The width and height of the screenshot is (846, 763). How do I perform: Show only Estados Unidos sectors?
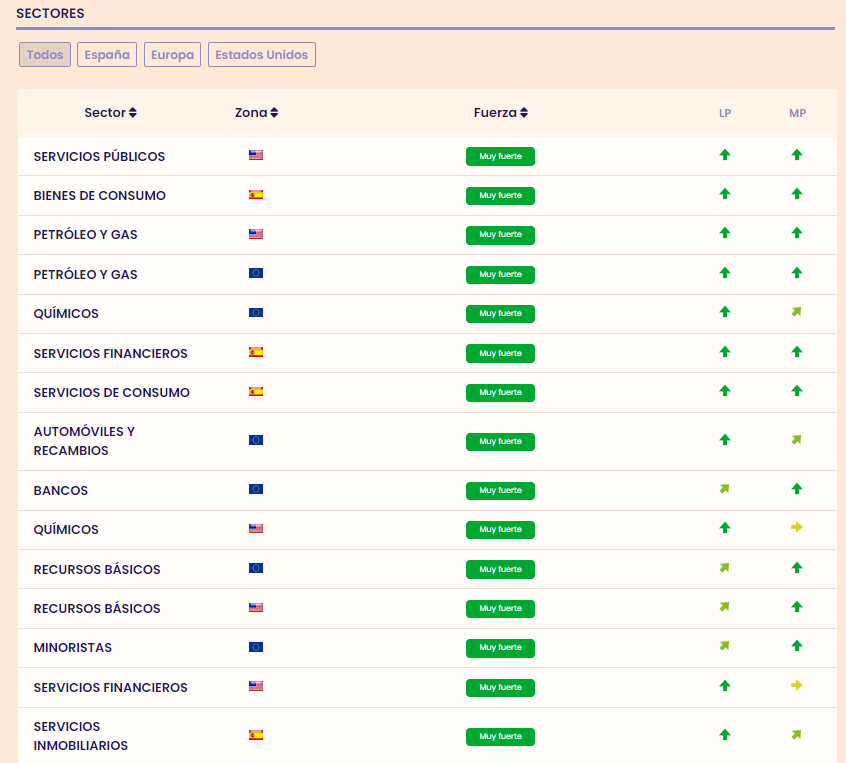(x=262, y=55)
